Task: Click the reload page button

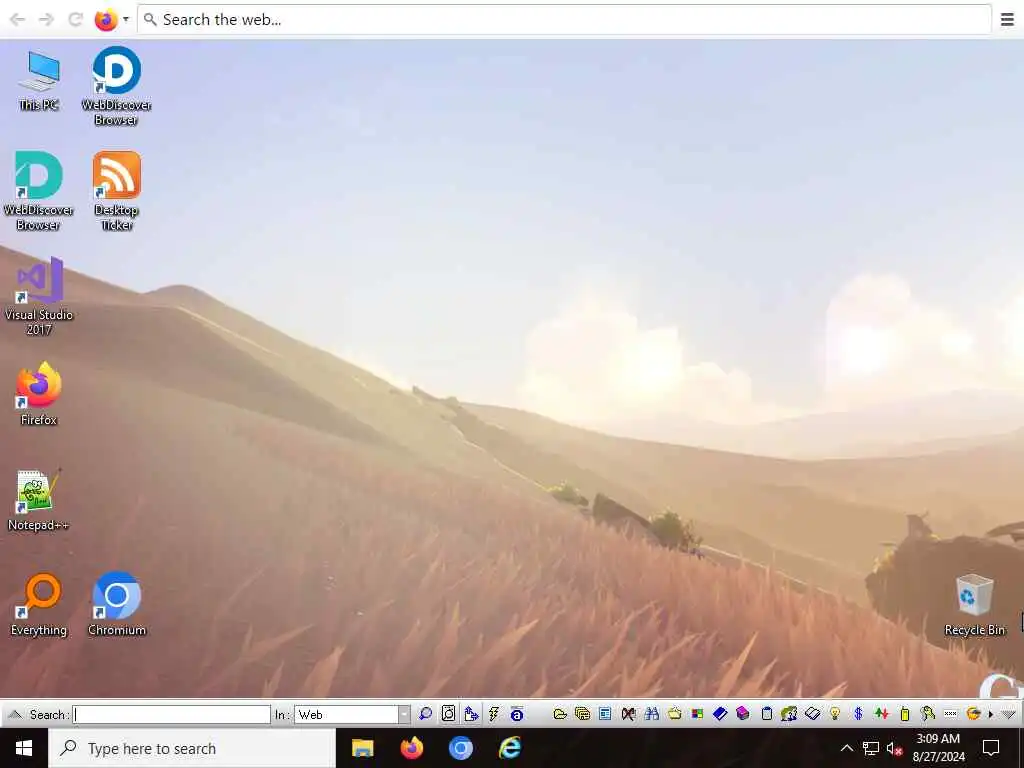Action: [76, 20]
